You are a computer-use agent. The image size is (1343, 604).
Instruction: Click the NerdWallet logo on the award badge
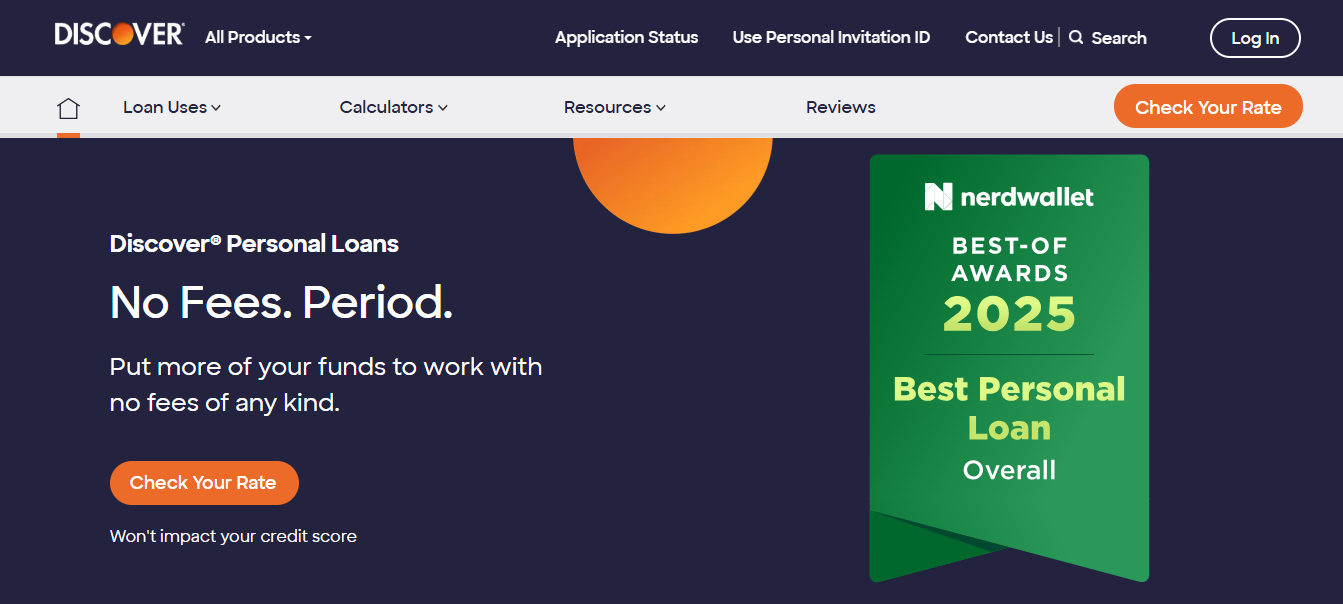point(1009,197)
